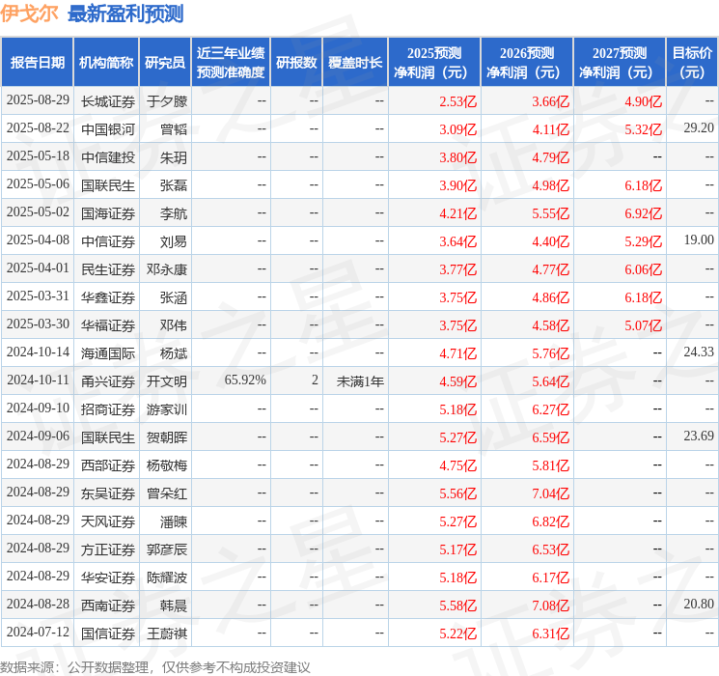Select the 目标价 column header
Image resolution: width=719 pixels, height=676 pixels.
point(692,62)
